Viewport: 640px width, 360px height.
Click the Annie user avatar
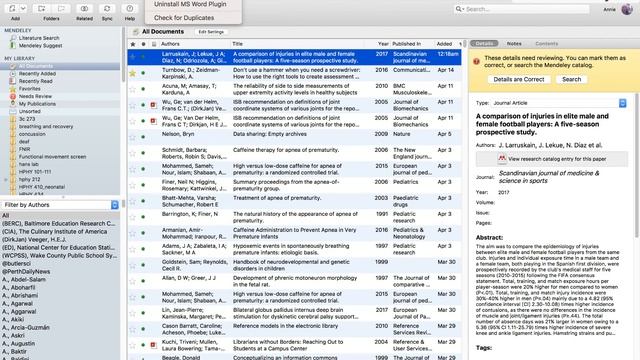(x=627, y=9)
